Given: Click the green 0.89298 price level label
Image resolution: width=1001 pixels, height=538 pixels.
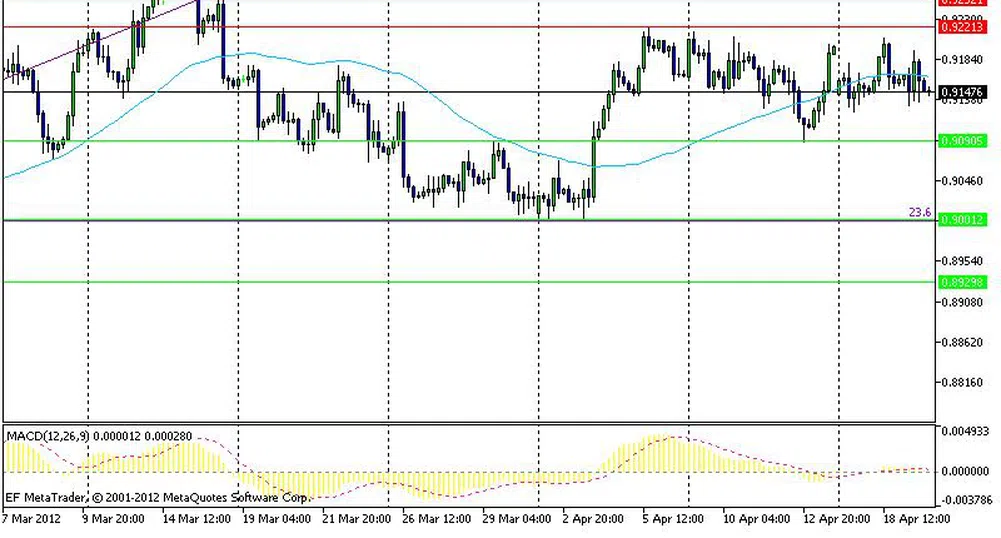Looking at the screenshot, I should (963, 282).
